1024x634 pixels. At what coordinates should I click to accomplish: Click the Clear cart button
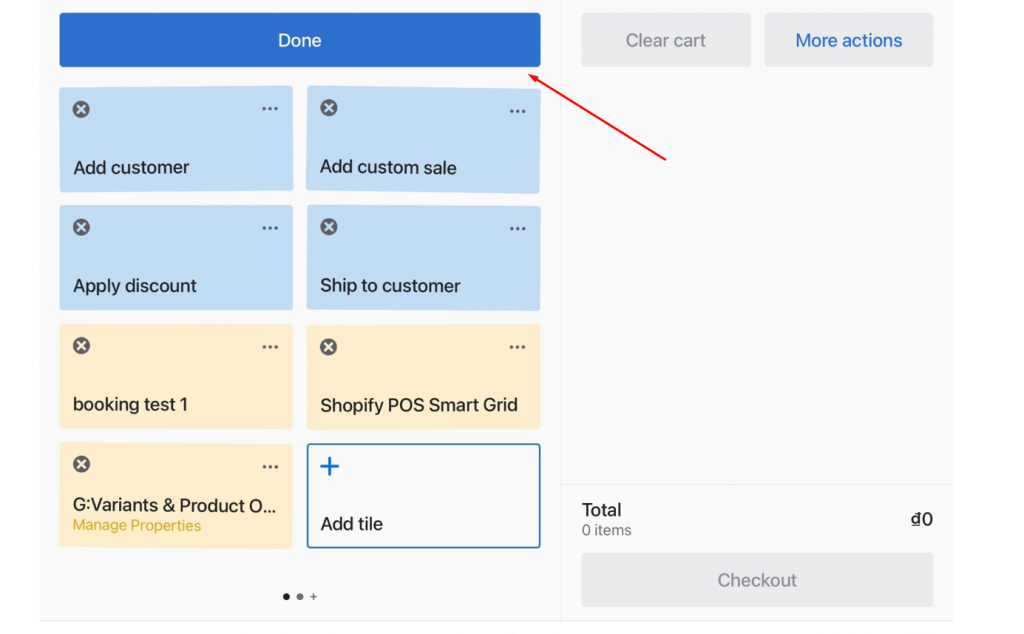665,40
